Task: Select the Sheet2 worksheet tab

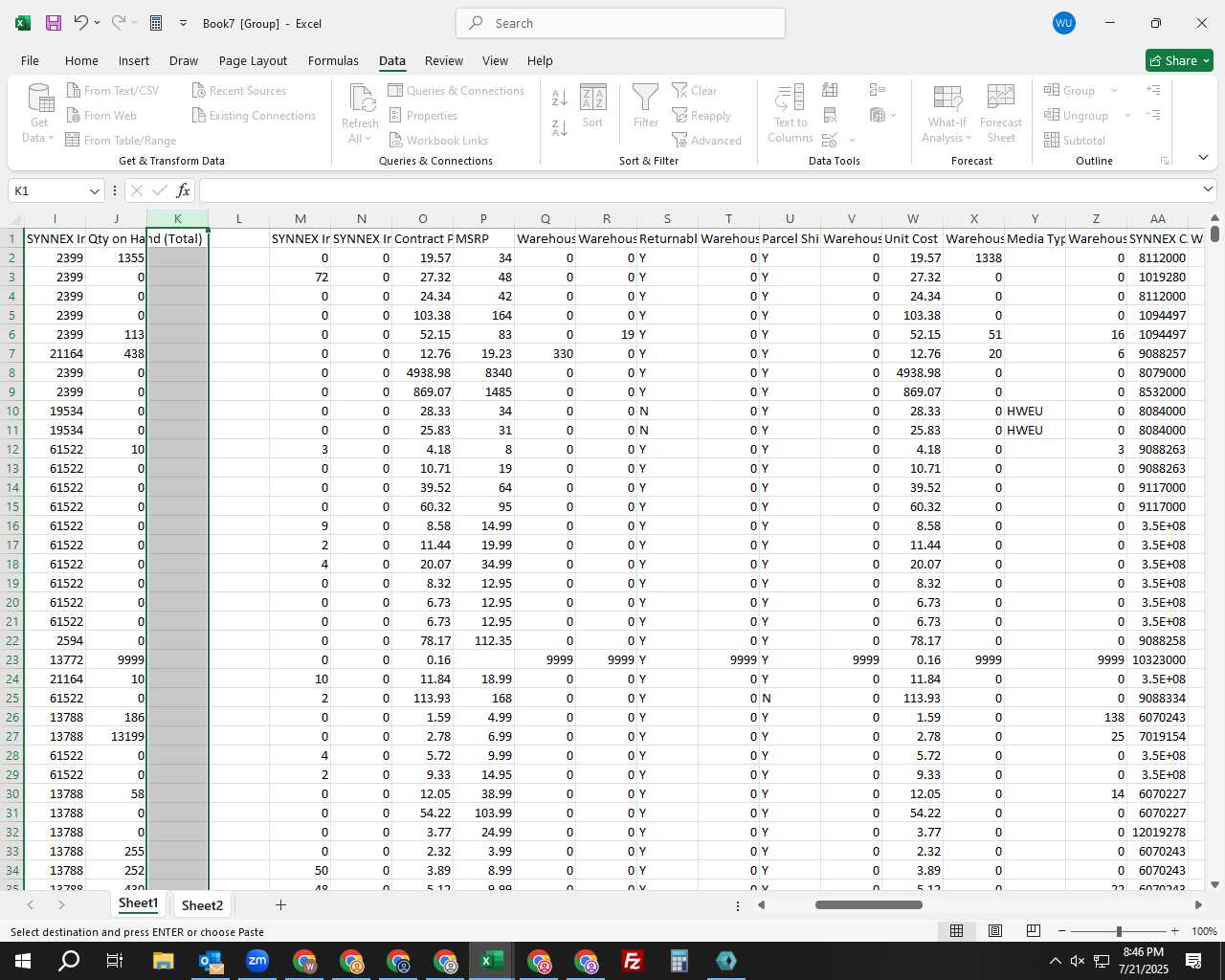Action: (202, 905)
